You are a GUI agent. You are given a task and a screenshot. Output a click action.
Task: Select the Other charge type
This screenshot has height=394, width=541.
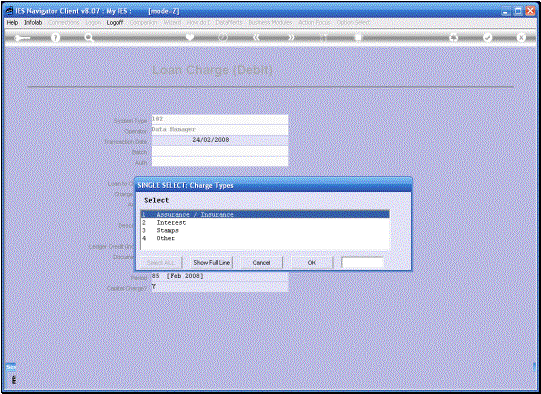tap(265, 238)
